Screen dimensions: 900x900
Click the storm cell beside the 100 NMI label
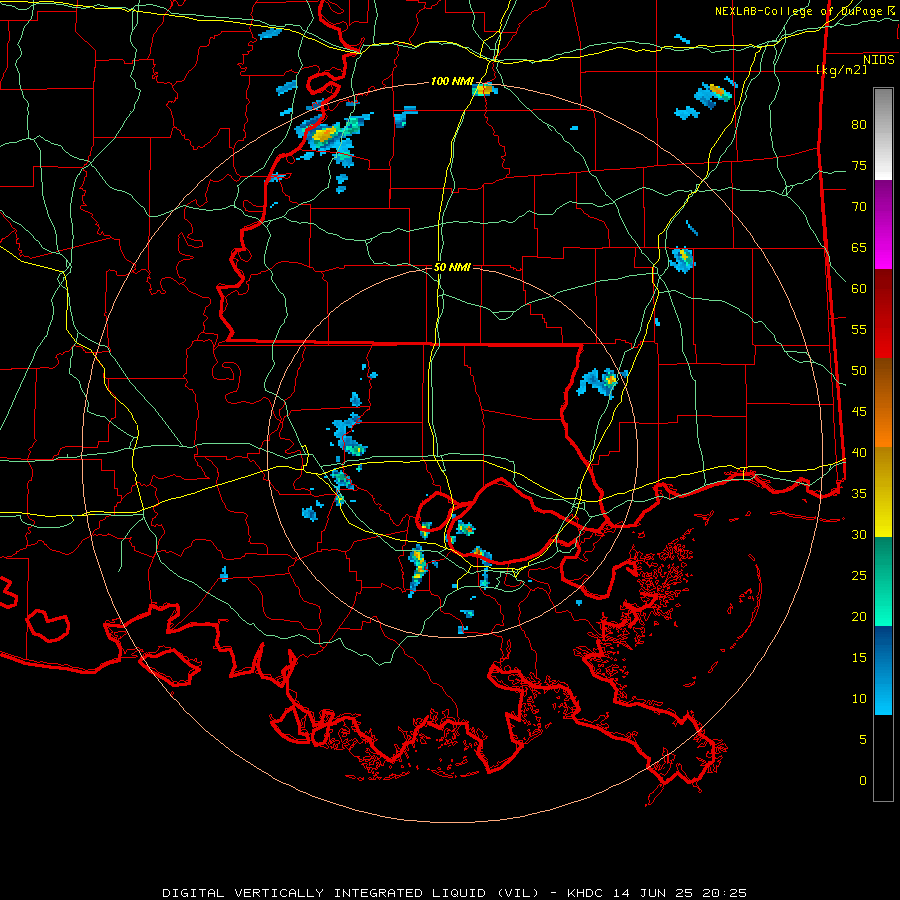(x=484, y=89)
